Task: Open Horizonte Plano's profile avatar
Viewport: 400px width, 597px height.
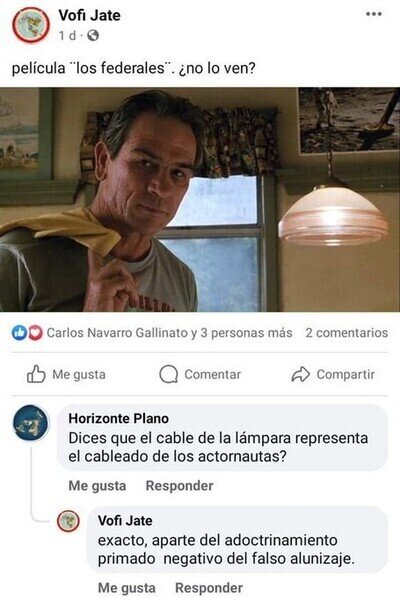Action: coord(31,423)
